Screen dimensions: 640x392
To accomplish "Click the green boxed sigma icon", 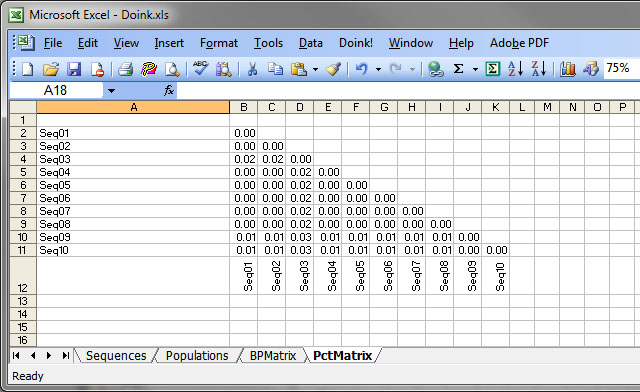I will point(493,69).
